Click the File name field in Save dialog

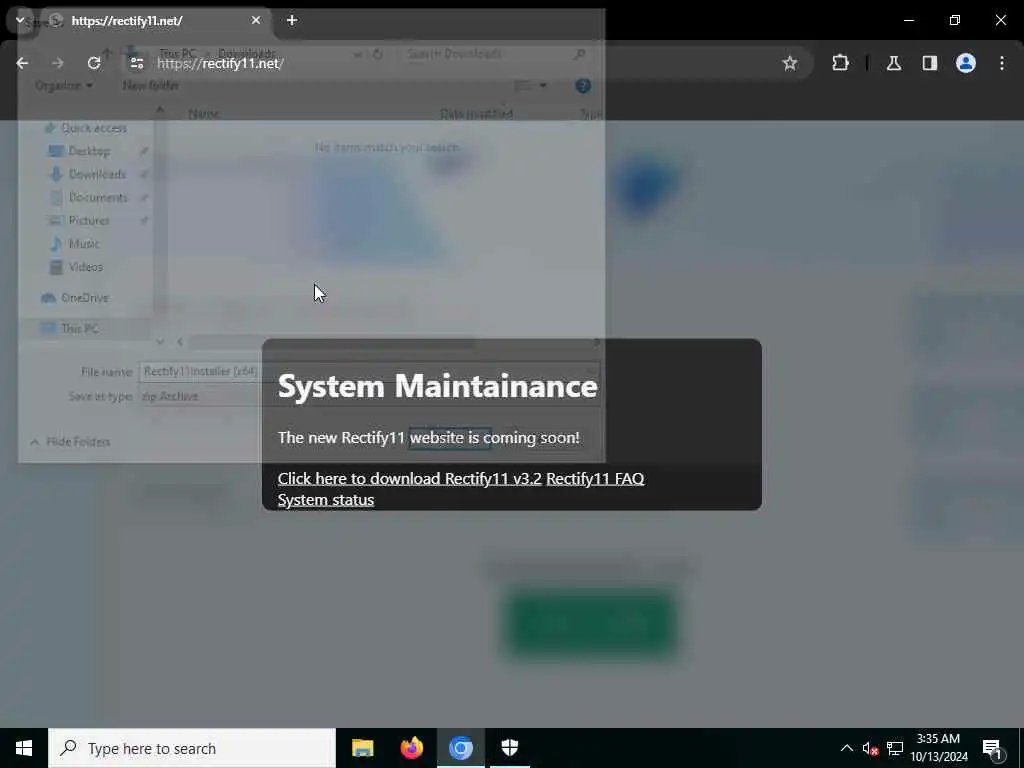[x=369, y=372]
